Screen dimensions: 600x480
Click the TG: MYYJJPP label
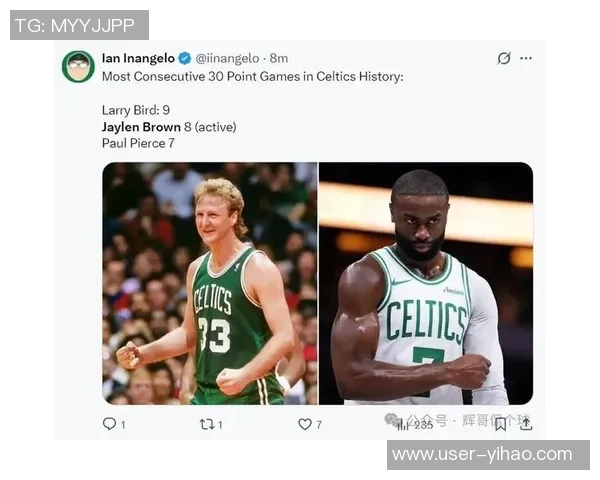pyautogui.click(x=79, y=25)
